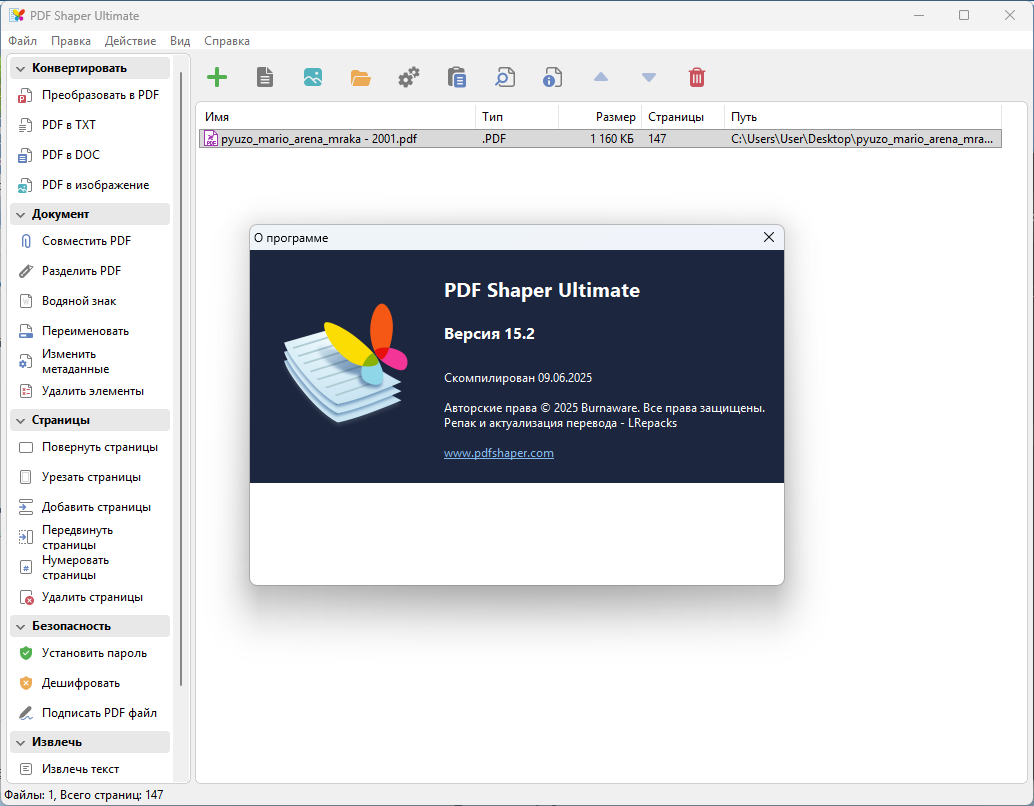
Task: Select Передвинуть страницы in sidebar
Action: click(90, 538)
